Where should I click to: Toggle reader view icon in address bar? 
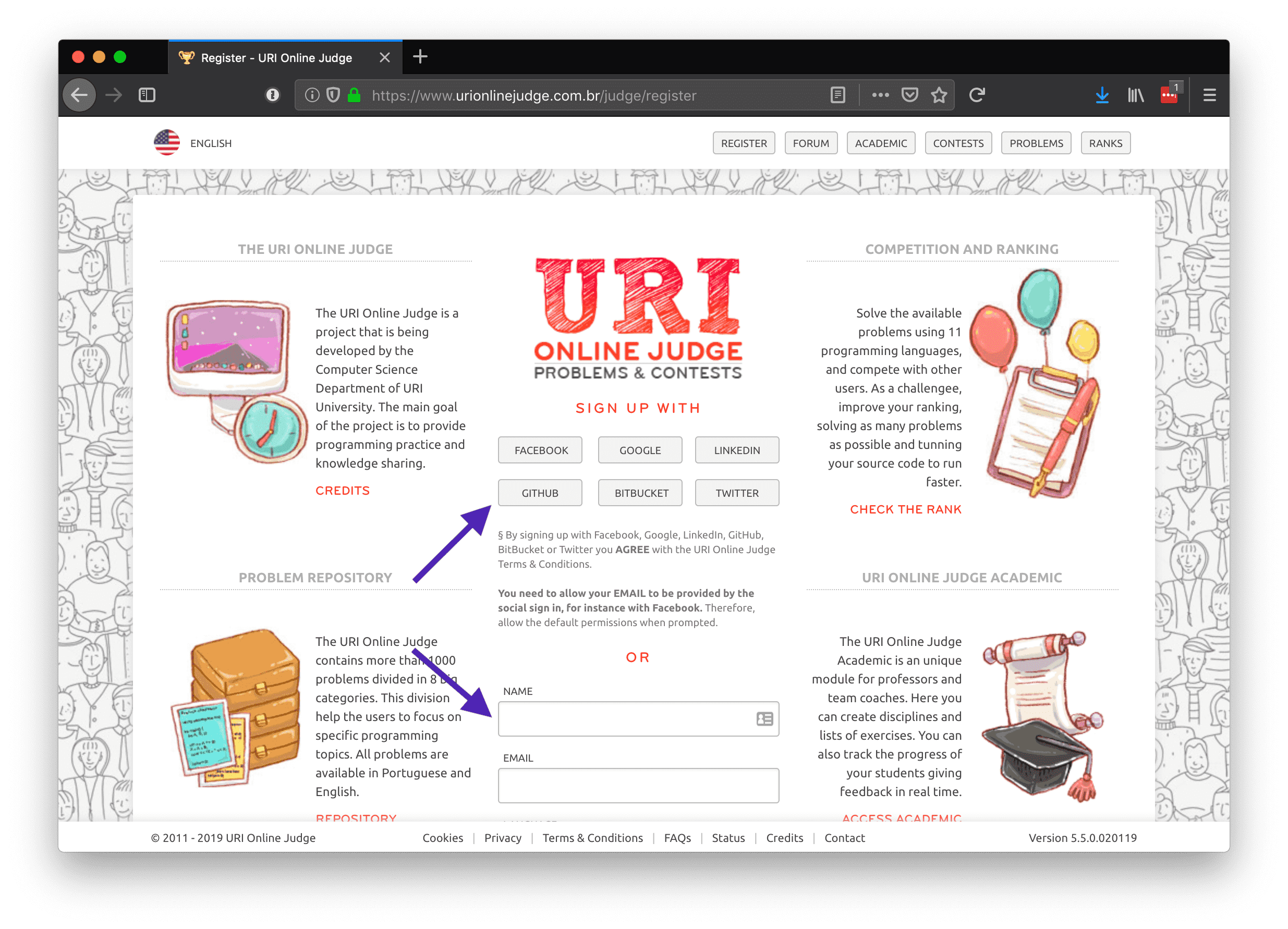pyautogui.click(x=837, y=95)
